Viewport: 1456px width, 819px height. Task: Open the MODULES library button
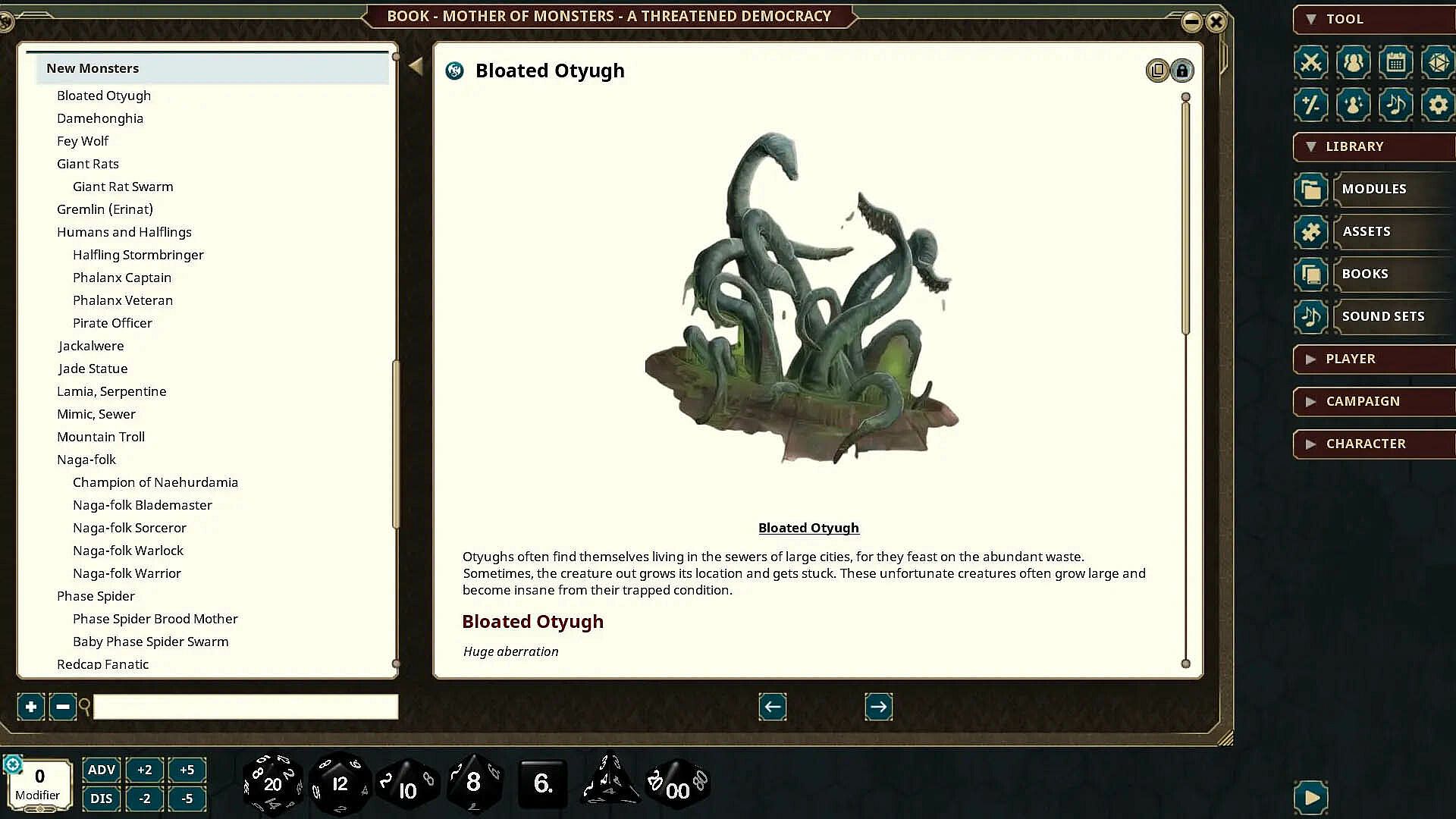(1373, 189)
